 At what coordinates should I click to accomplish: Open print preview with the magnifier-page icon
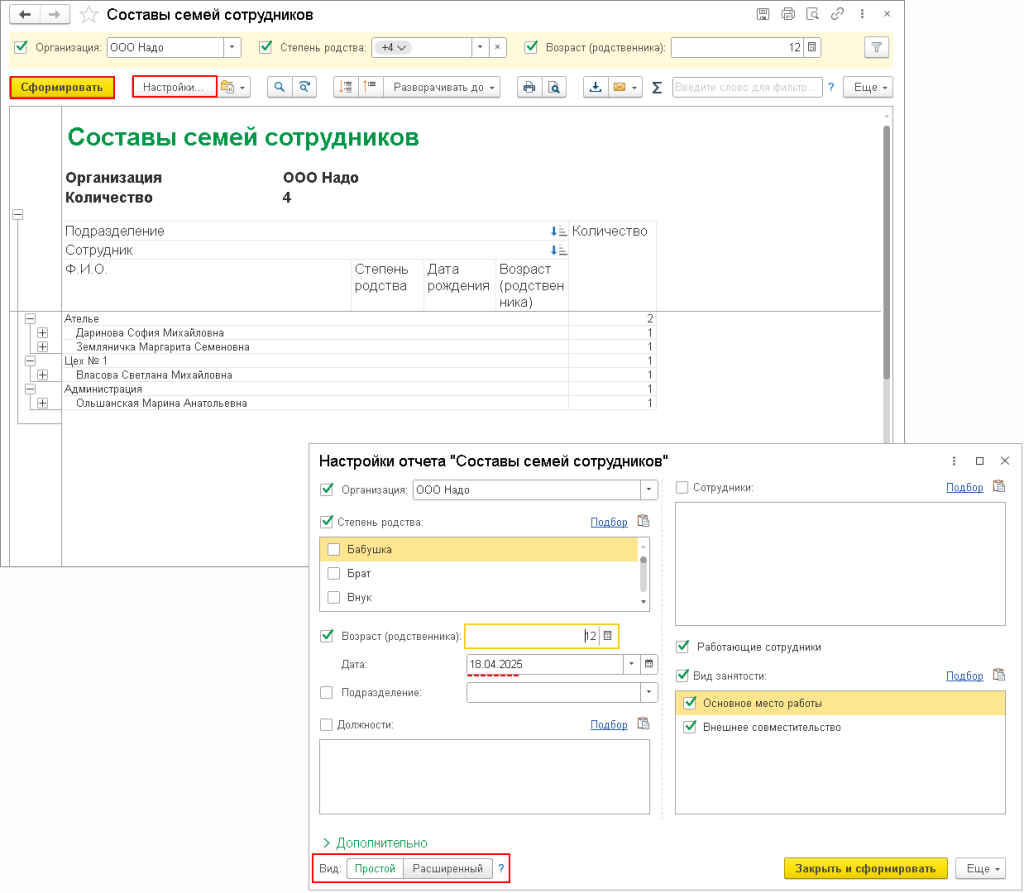[553, 87]
